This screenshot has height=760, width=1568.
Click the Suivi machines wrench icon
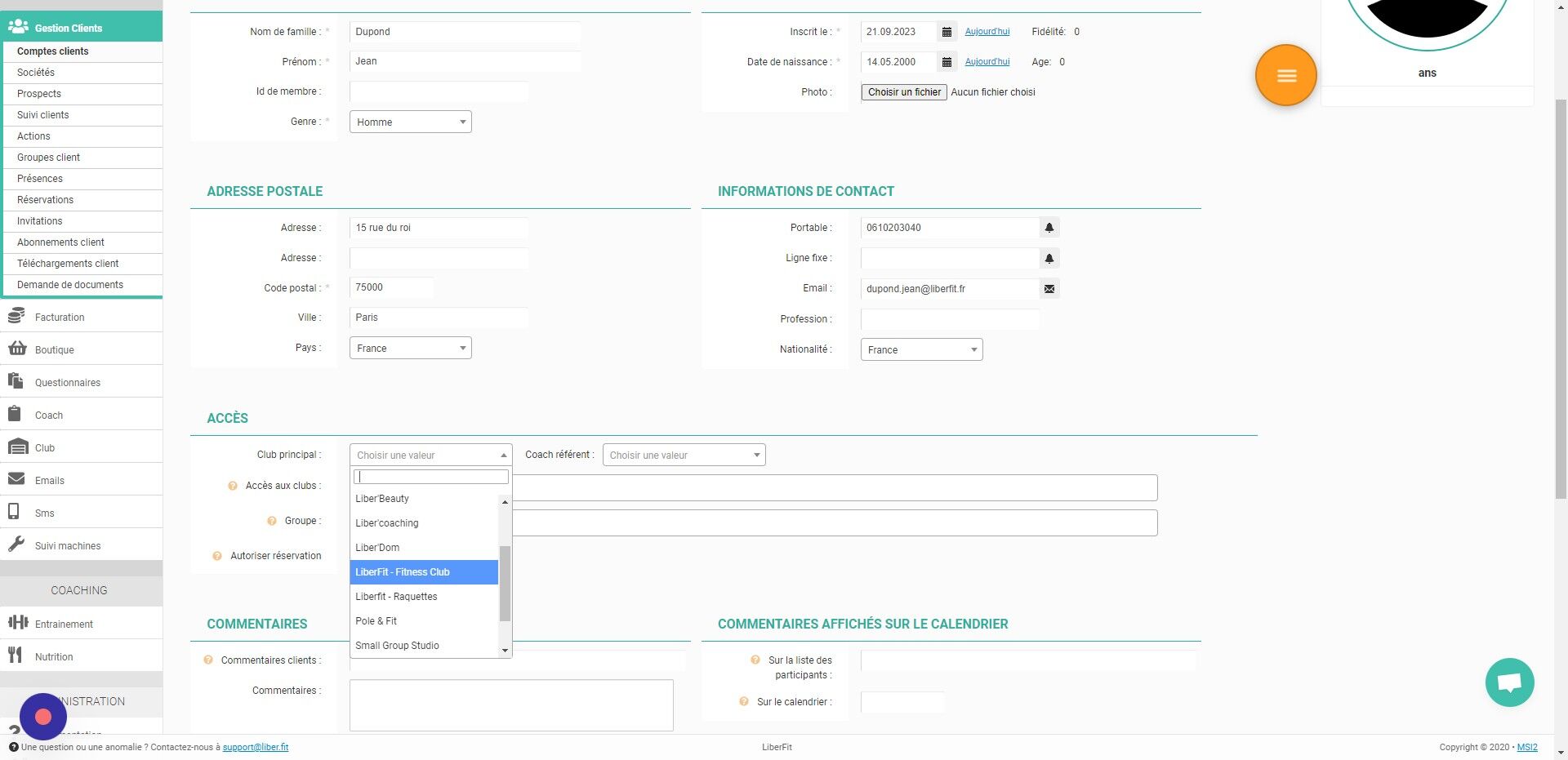pyautogui.click(x=16, y=544)
